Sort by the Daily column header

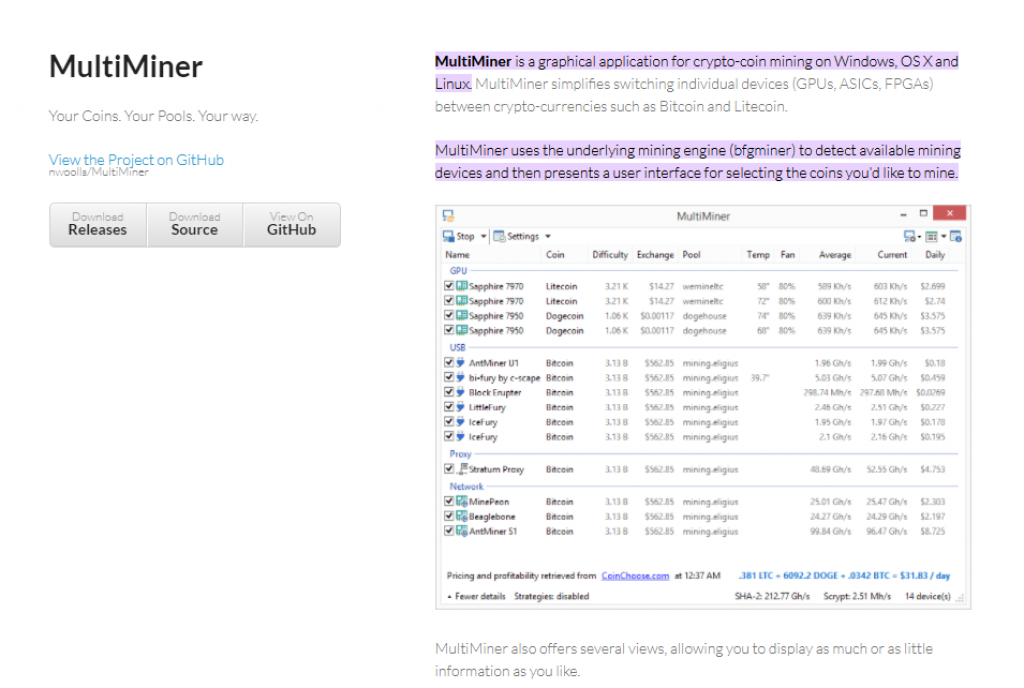coord(935,255)
